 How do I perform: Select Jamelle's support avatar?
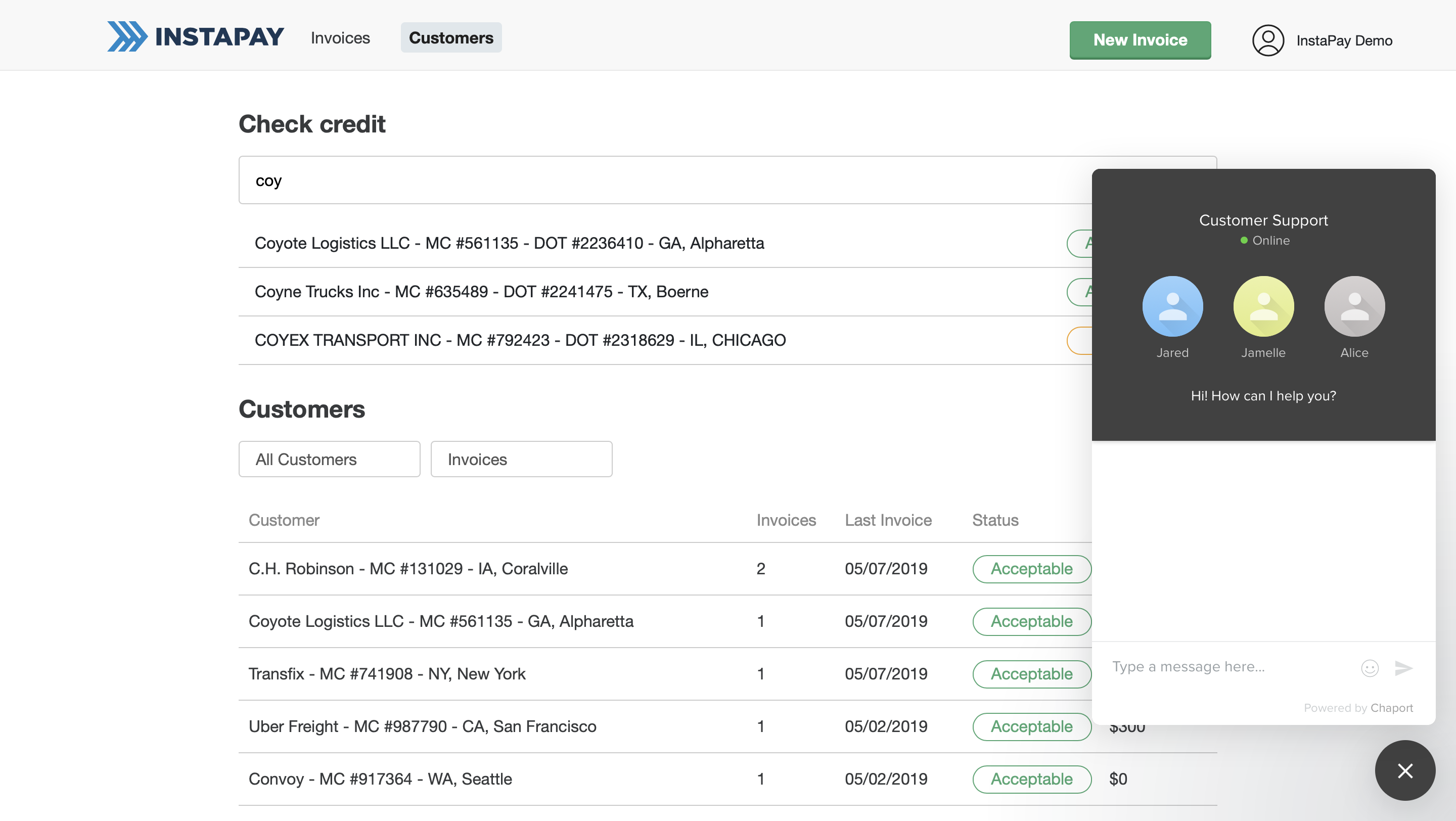pyautogui.click(x=1263, y=306)
